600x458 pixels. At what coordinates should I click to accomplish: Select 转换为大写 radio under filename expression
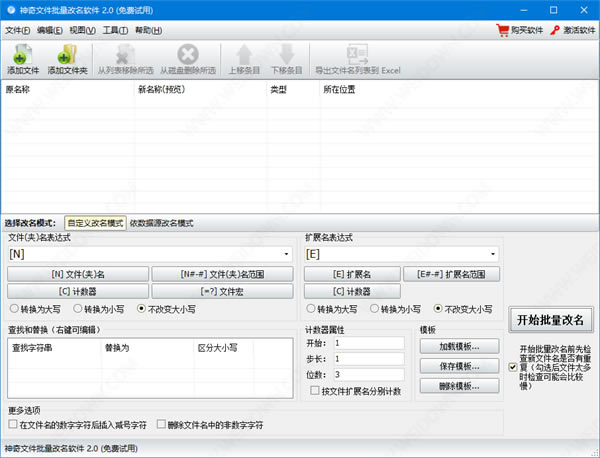[x=12, y=309]
